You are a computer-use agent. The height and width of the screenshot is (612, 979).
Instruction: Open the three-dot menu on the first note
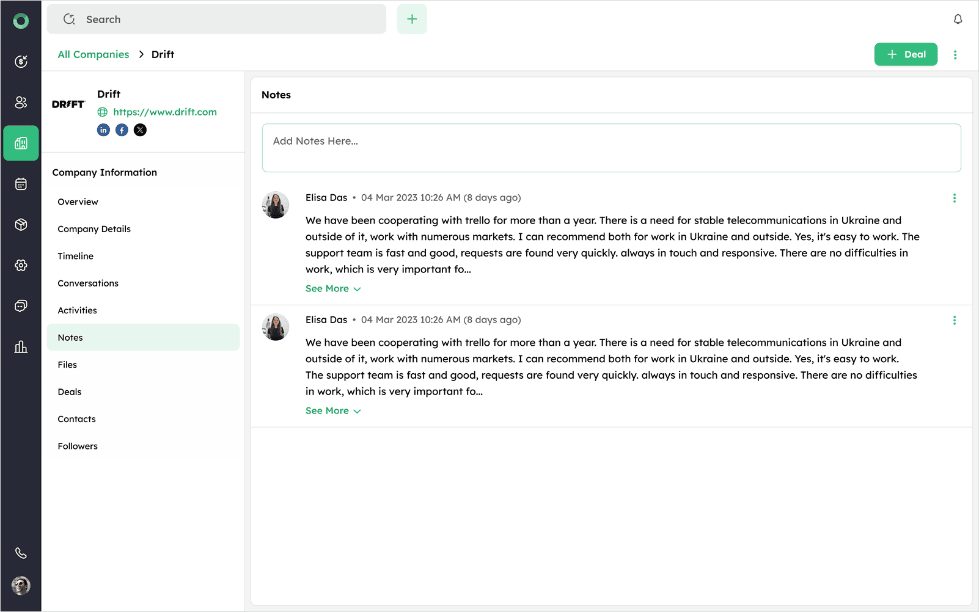point(954,198)
